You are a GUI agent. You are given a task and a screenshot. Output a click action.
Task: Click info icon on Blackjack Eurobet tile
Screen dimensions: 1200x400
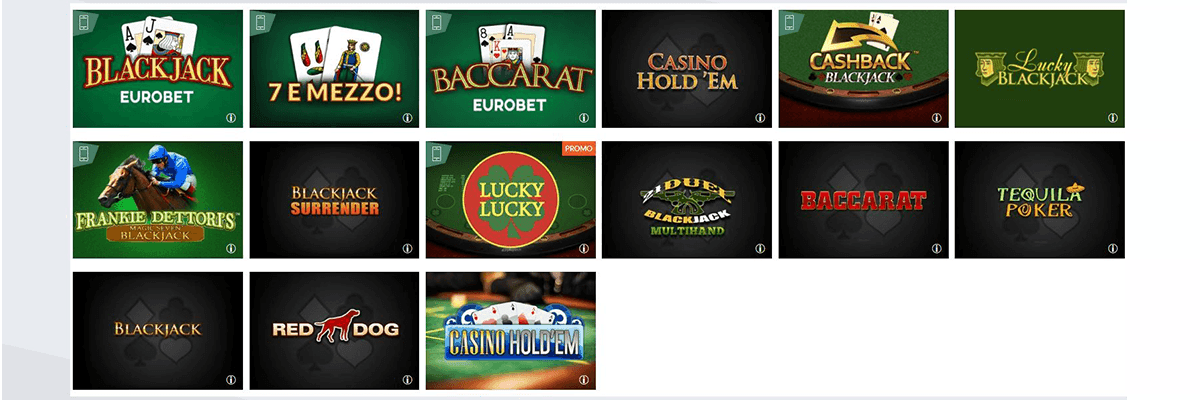click(232, 117)
